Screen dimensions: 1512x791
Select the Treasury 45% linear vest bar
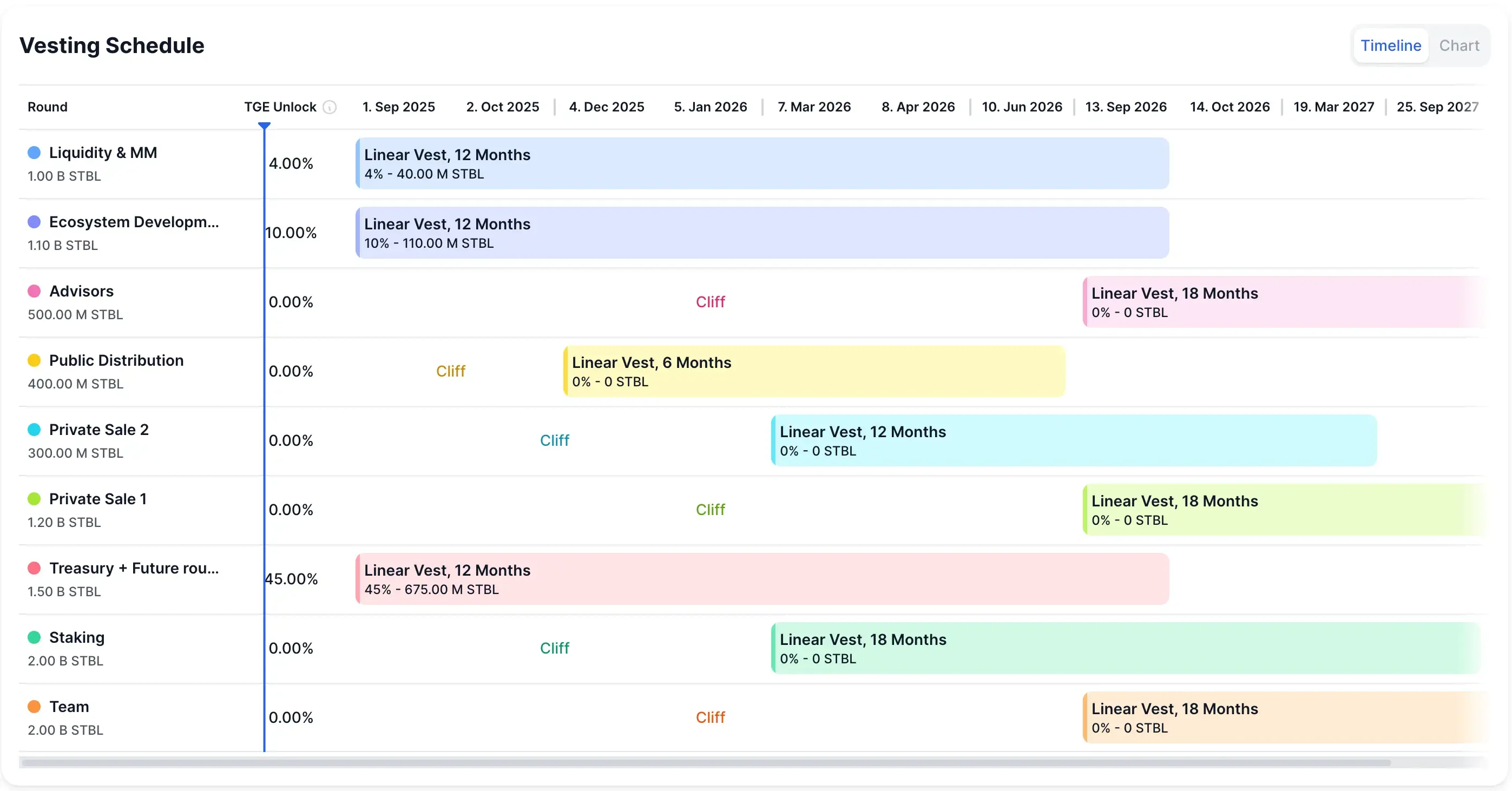point(762,579)
